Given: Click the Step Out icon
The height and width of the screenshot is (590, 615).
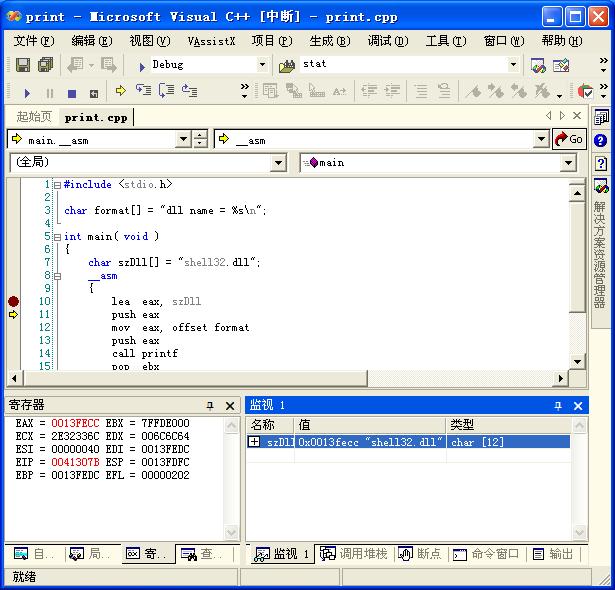Looking at the screenshot, I should pyautogui.click(x=190, y=91).
